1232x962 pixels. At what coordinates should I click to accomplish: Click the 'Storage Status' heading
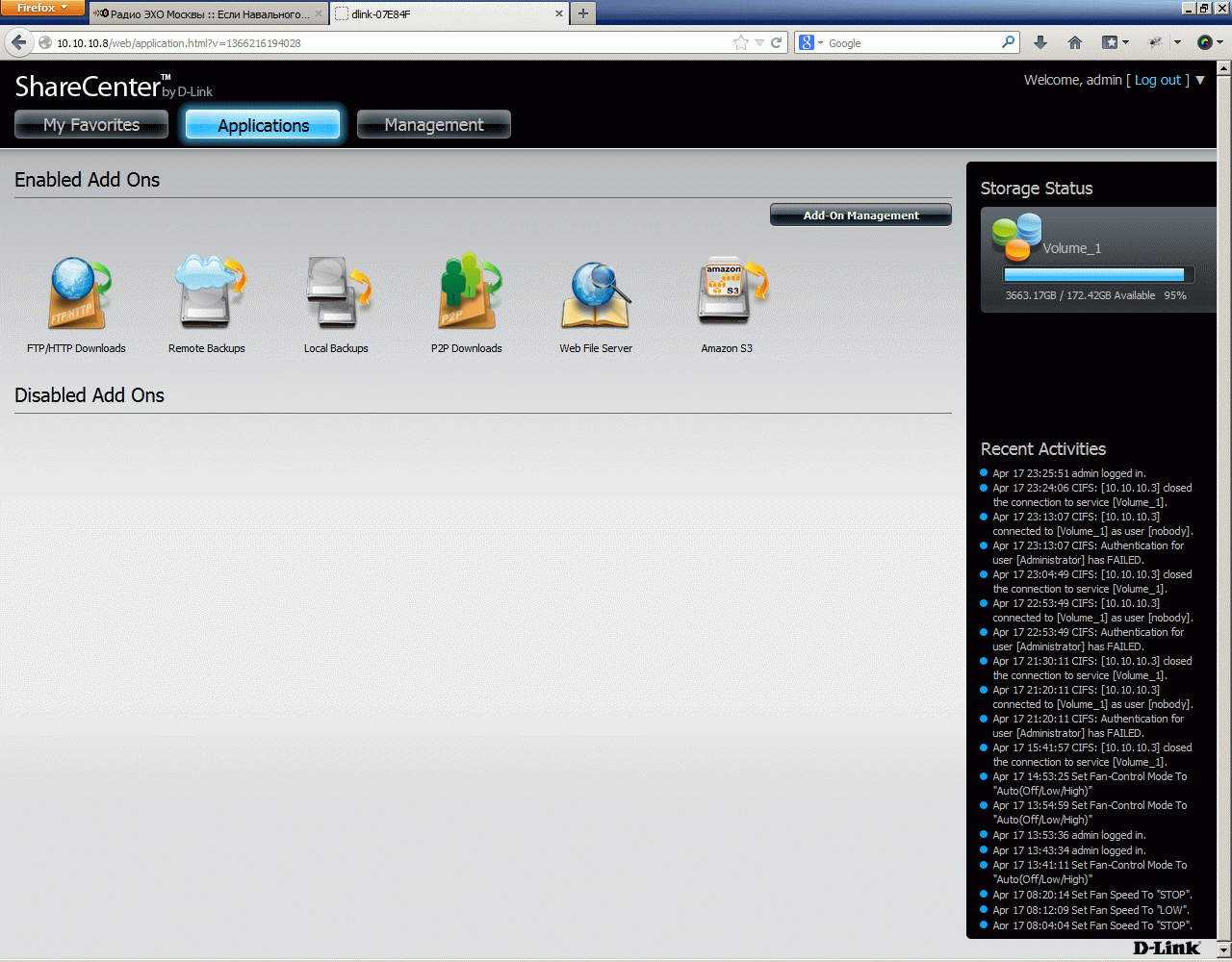[x=1037, y=189]
